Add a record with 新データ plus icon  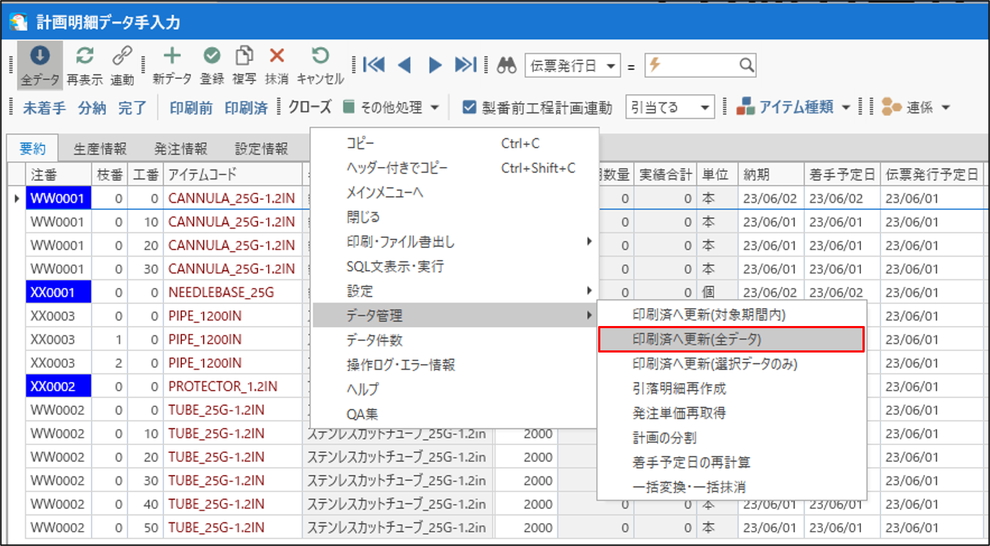tap(172, 56)
